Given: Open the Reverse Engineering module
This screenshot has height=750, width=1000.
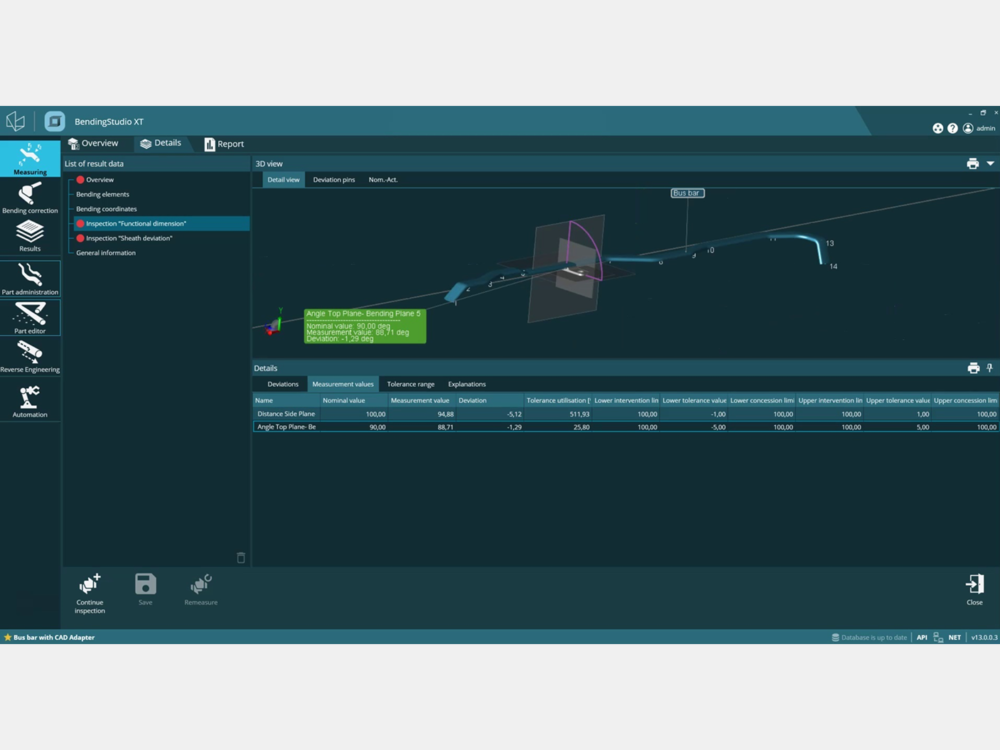Looking at the screenshot, I should [30, 356].
